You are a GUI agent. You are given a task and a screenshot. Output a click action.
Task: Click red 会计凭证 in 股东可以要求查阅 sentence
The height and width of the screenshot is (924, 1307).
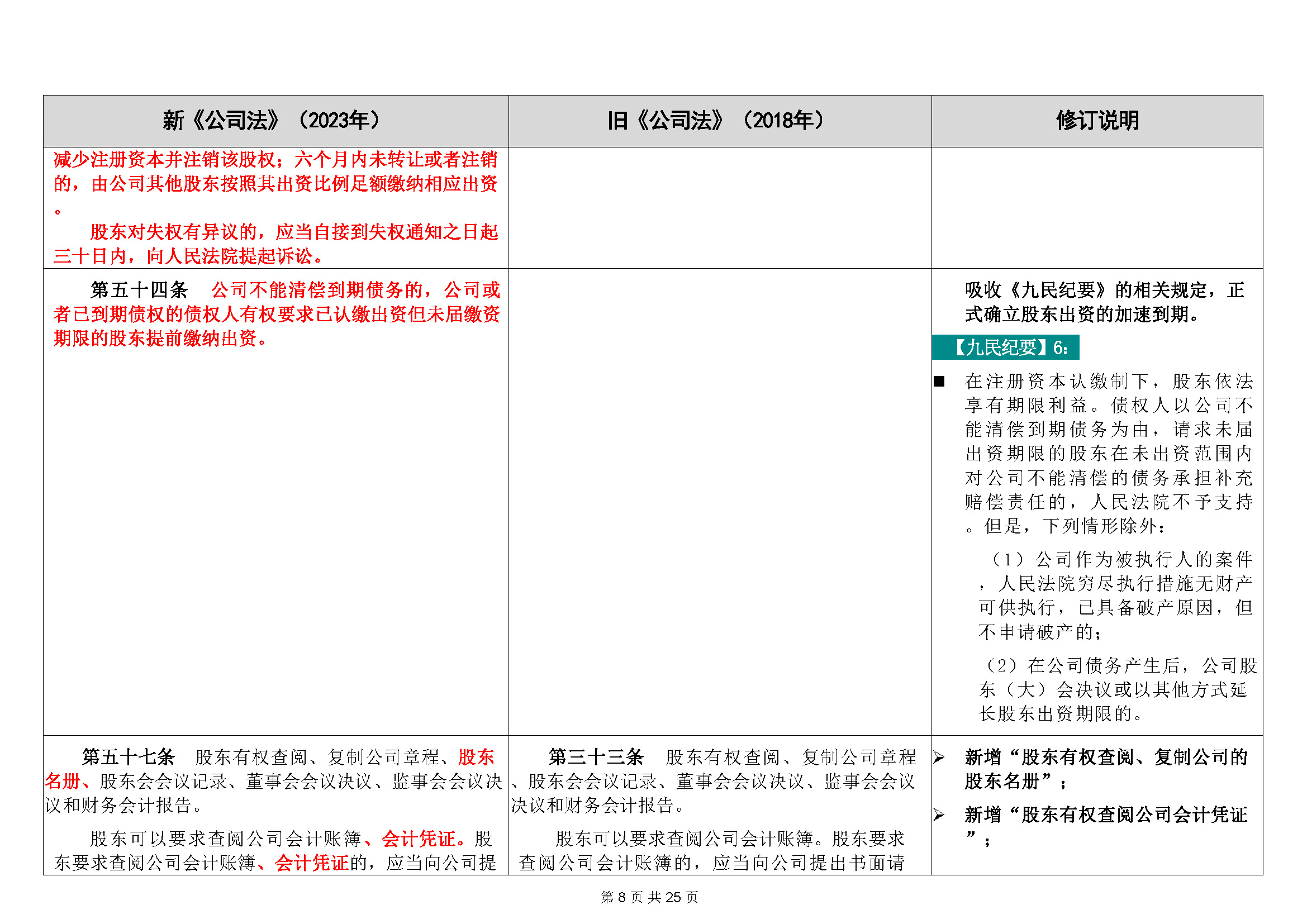coord(419,839)
